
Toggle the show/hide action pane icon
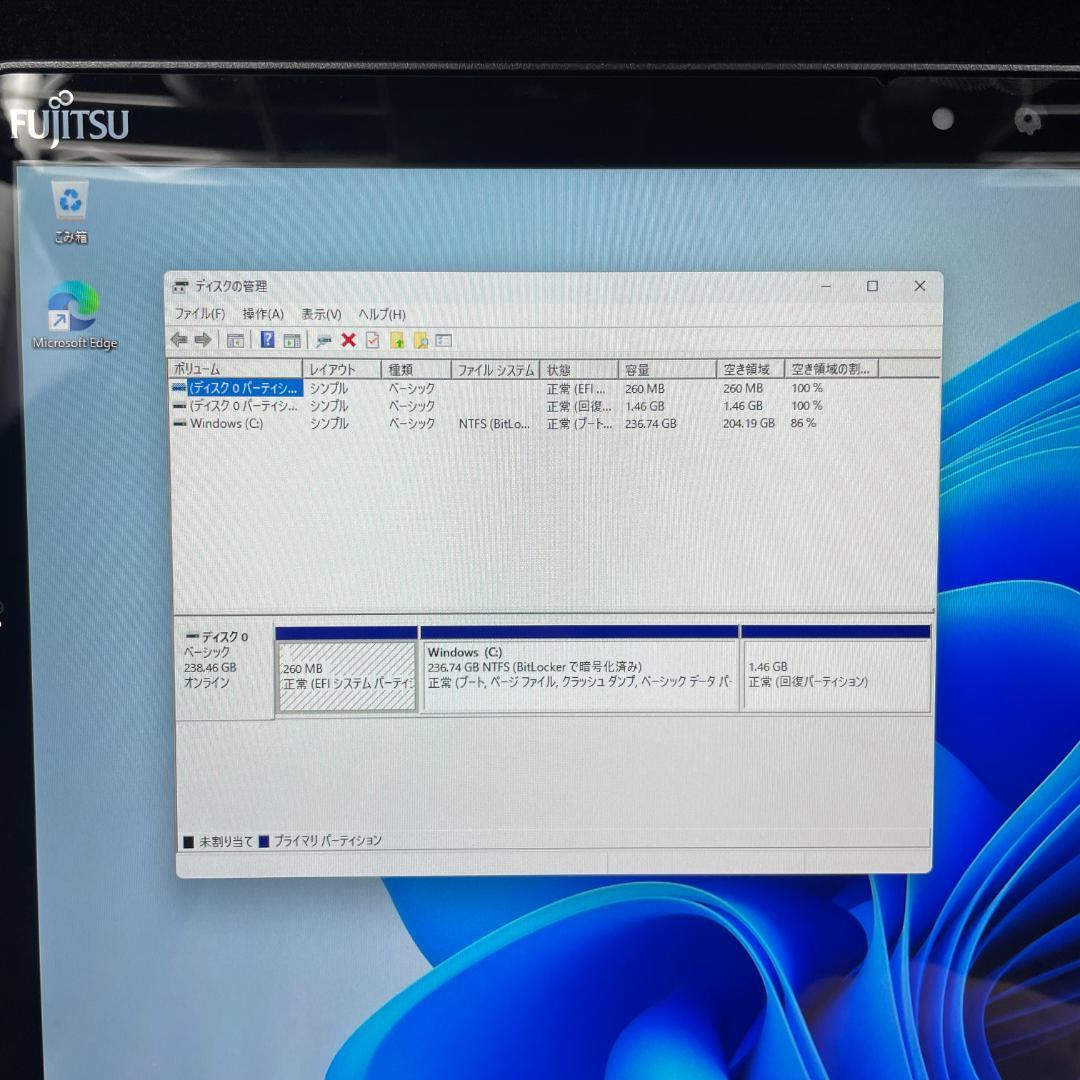pyautogui.click(x=291, y=341)
